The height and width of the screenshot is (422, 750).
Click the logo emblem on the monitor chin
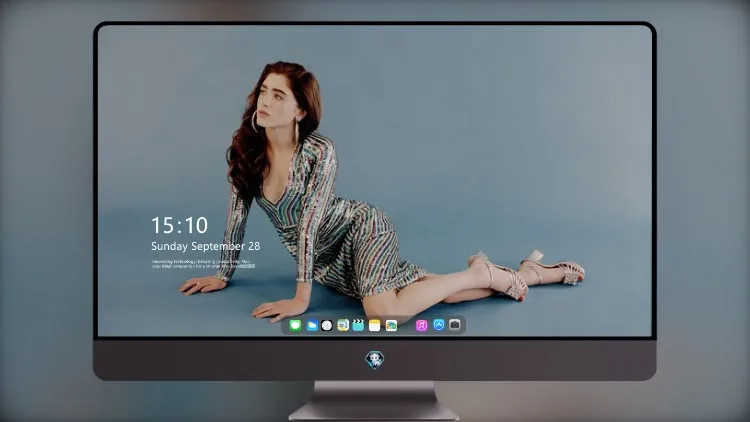[375, 360]
